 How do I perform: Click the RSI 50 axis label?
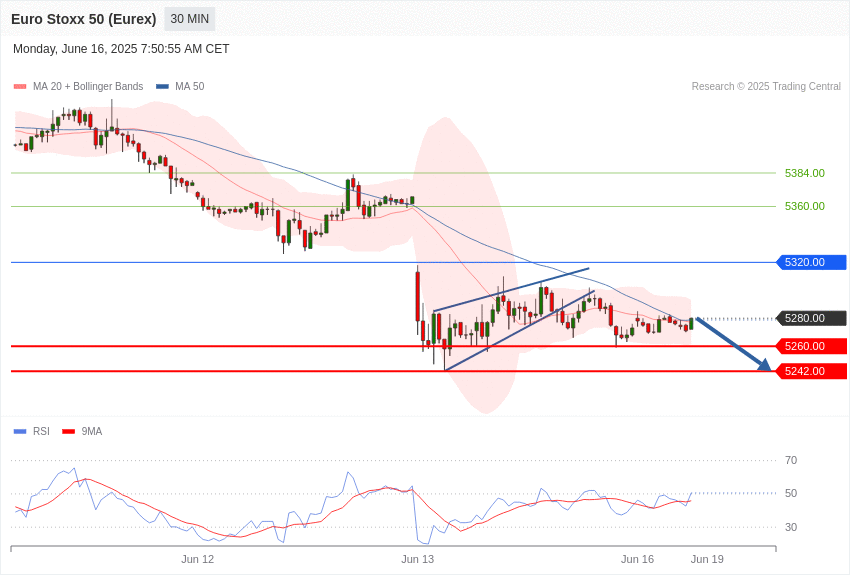[x=791, y=493]
